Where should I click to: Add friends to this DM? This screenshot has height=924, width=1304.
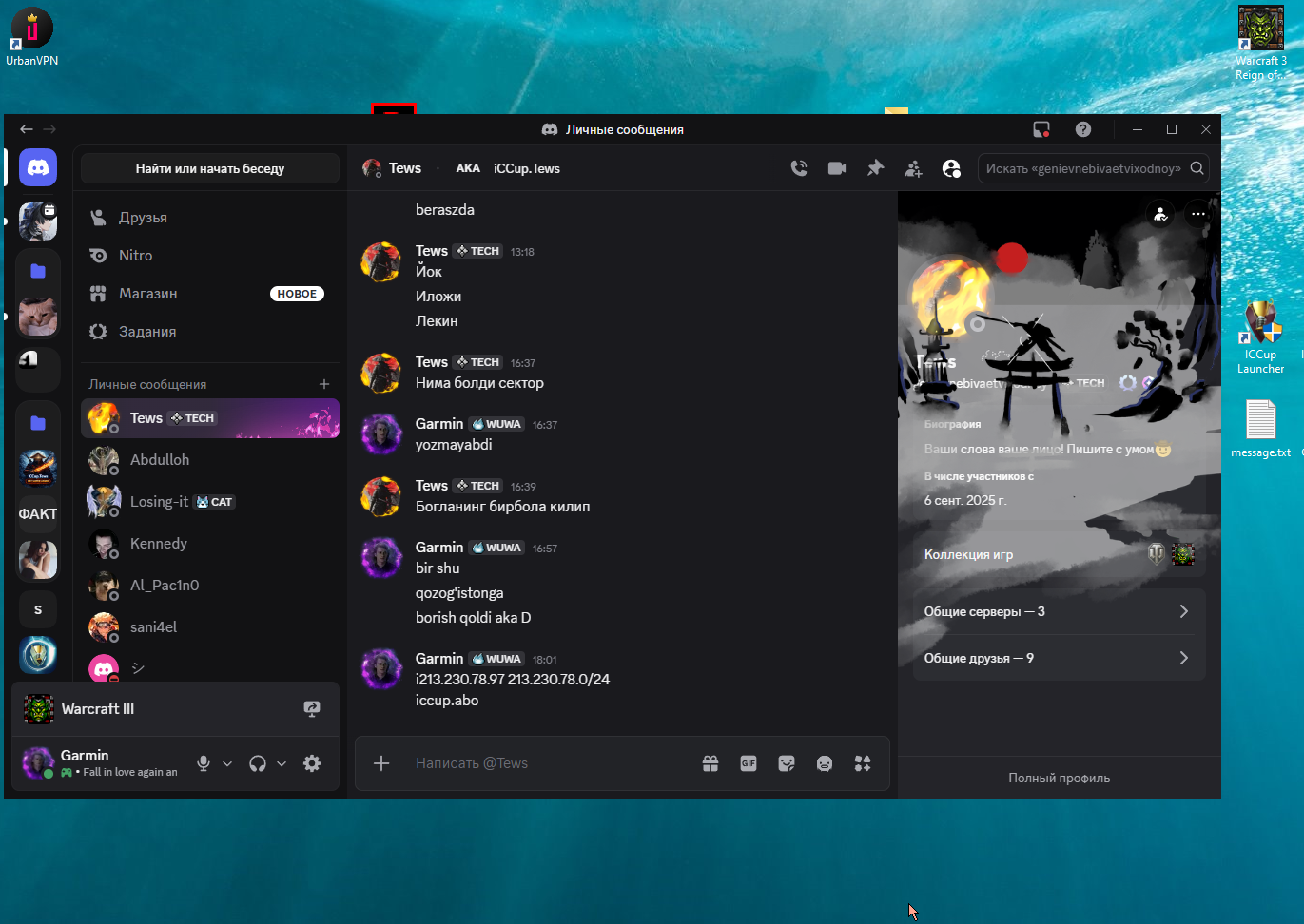click(913, 168)
